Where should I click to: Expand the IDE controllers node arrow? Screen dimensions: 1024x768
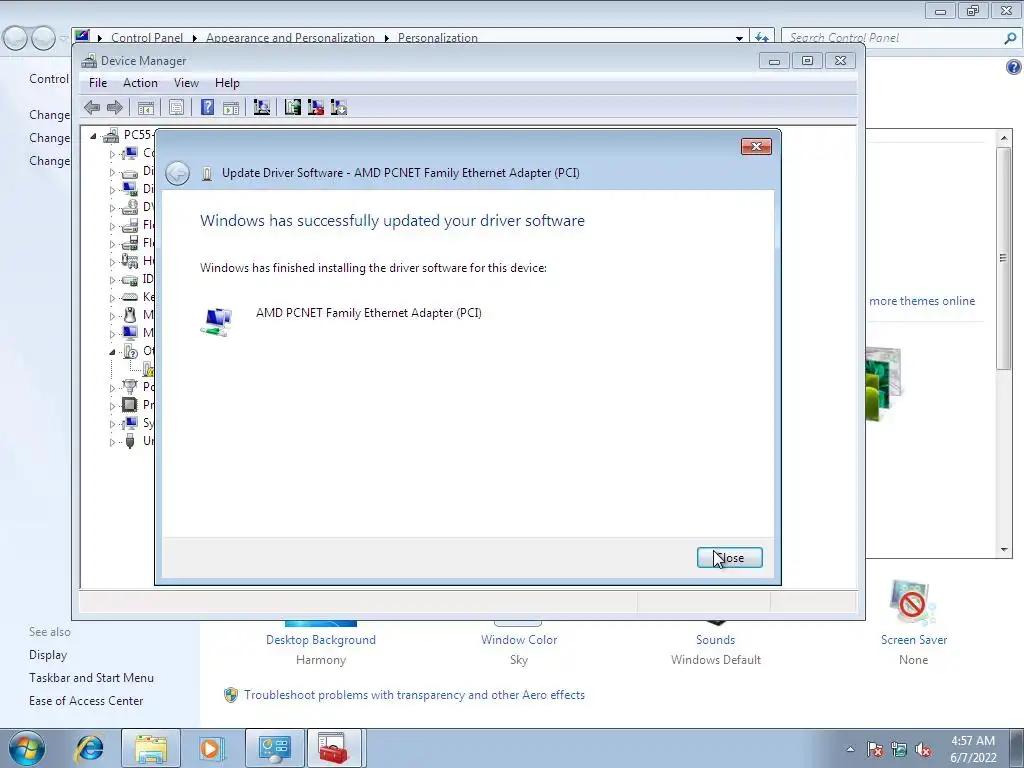click(112, 280)
